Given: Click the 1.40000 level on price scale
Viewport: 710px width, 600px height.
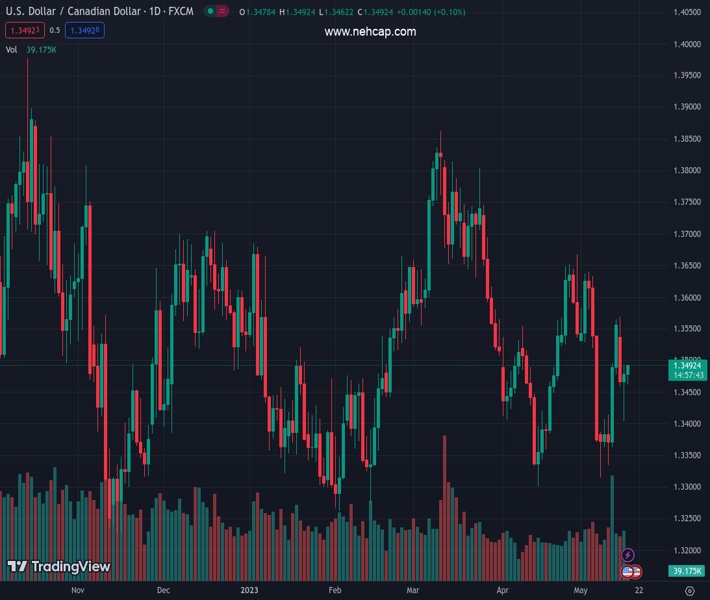Looking at the screenshot, I should point(686,44).
